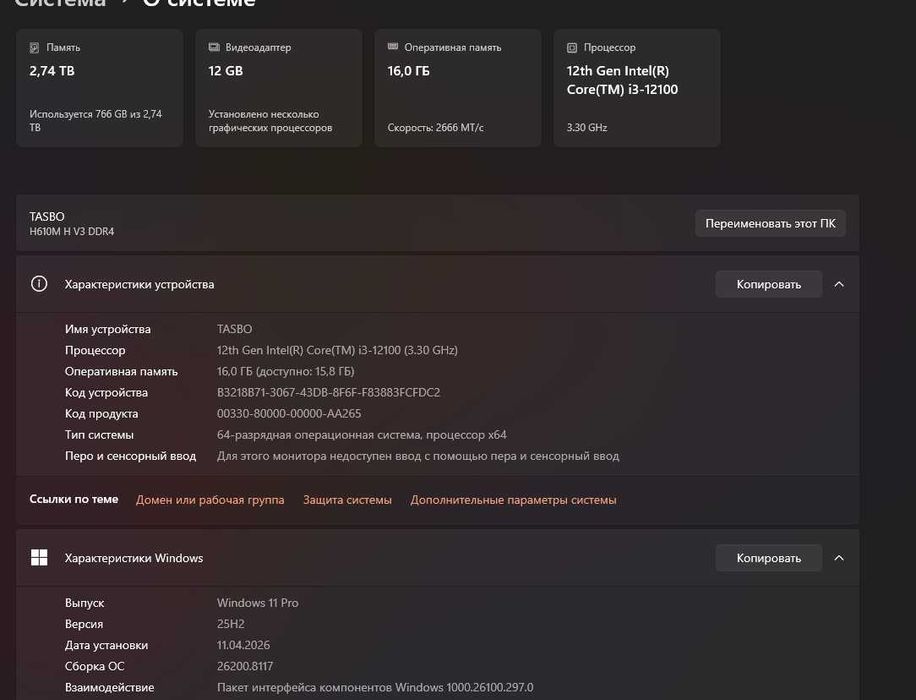Click the install date 11.04.2026
This screenshot has height=700, width=916.
[x=243, y=645]
